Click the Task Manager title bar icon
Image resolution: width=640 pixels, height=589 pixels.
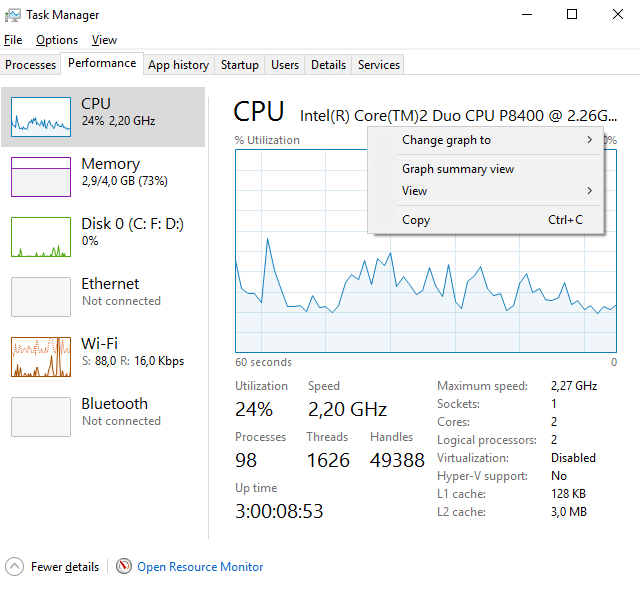point(13,15)
